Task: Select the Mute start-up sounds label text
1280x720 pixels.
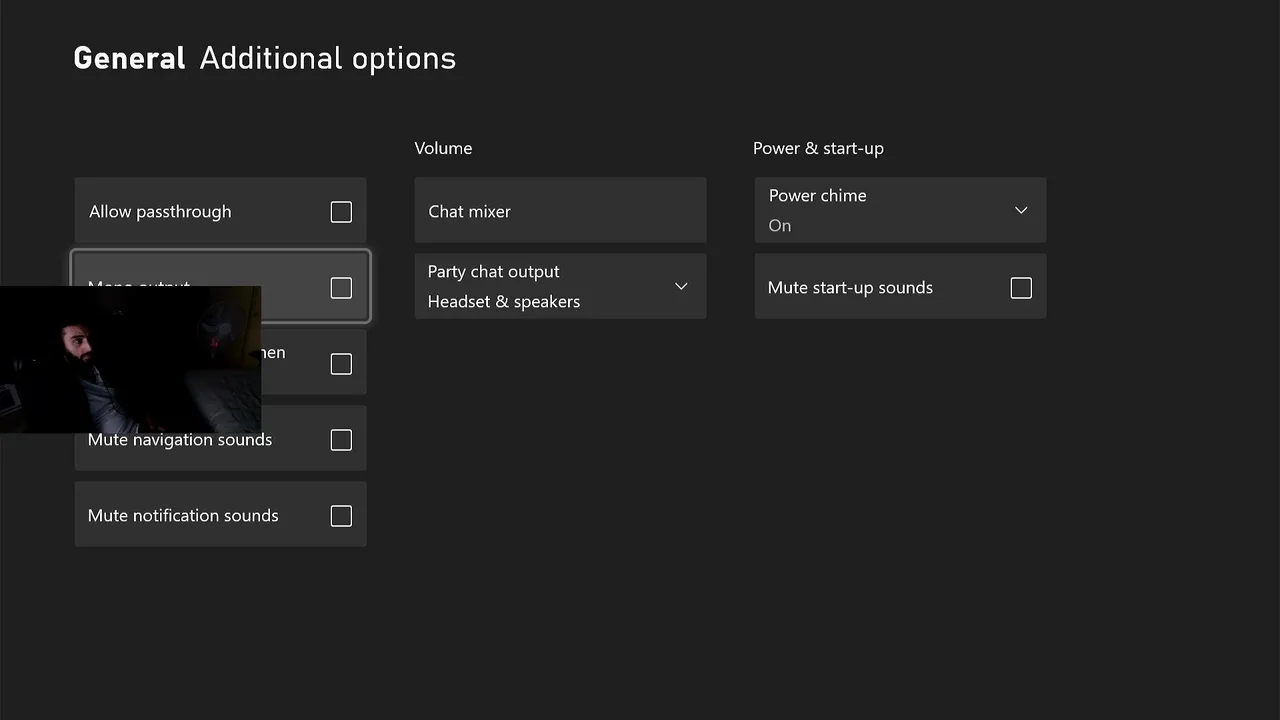Action: [x=850, y=288]
